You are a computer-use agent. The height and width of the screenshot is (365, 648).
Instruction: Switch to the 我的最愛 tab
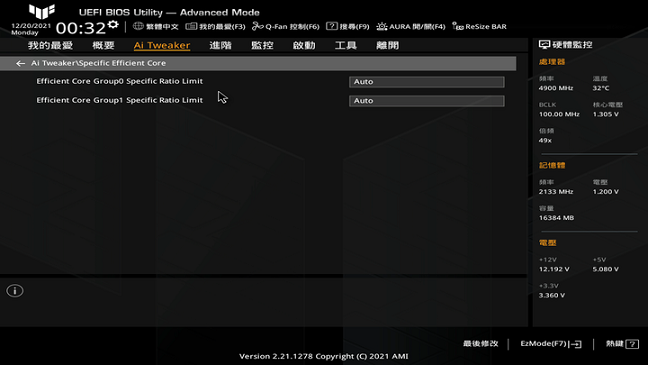[x=50, y=45]
